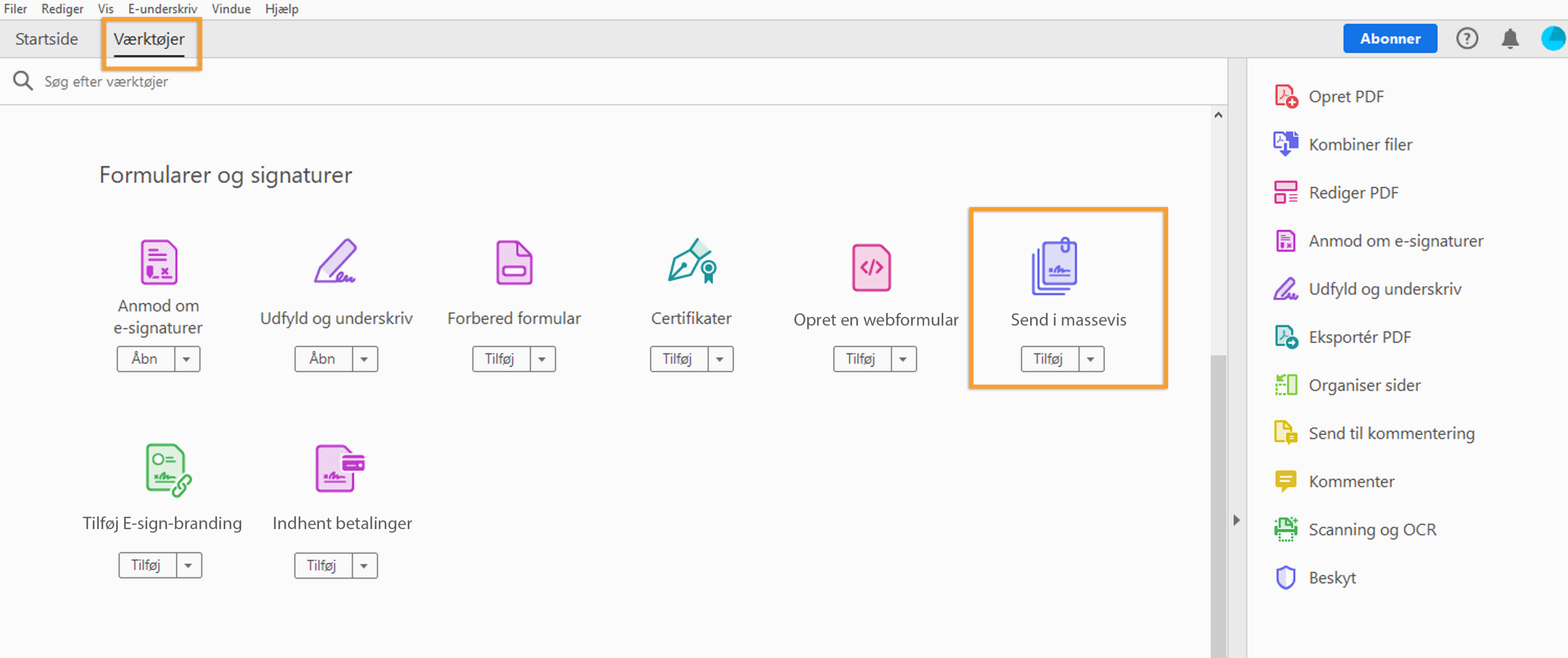Click the Send i massevis icon
Viewport: 1568px width, 658px height.
pos(1055,266)
